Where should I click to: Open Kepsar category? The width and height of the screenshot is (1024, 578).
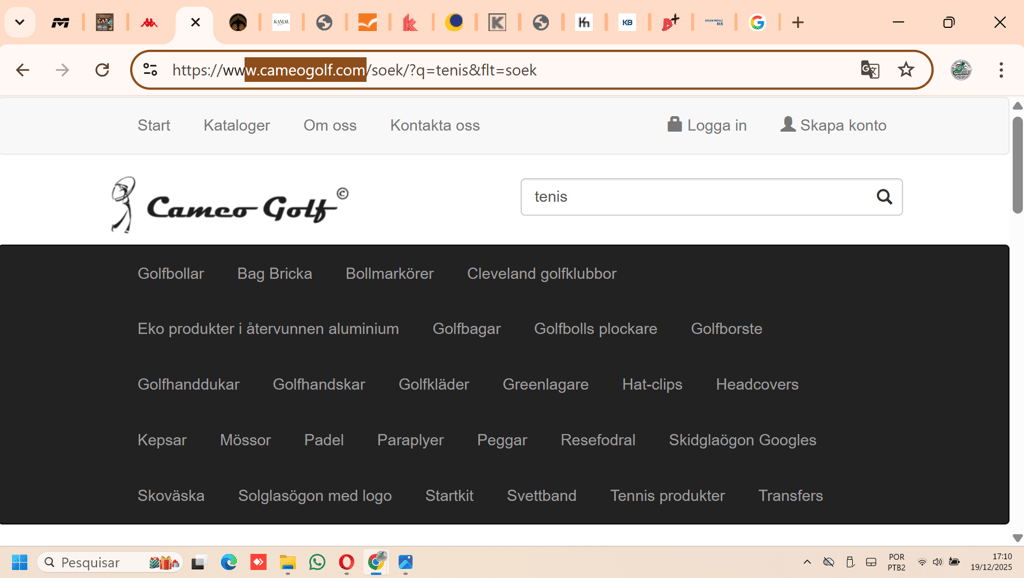pyautogui.click(x=162, y=440)
